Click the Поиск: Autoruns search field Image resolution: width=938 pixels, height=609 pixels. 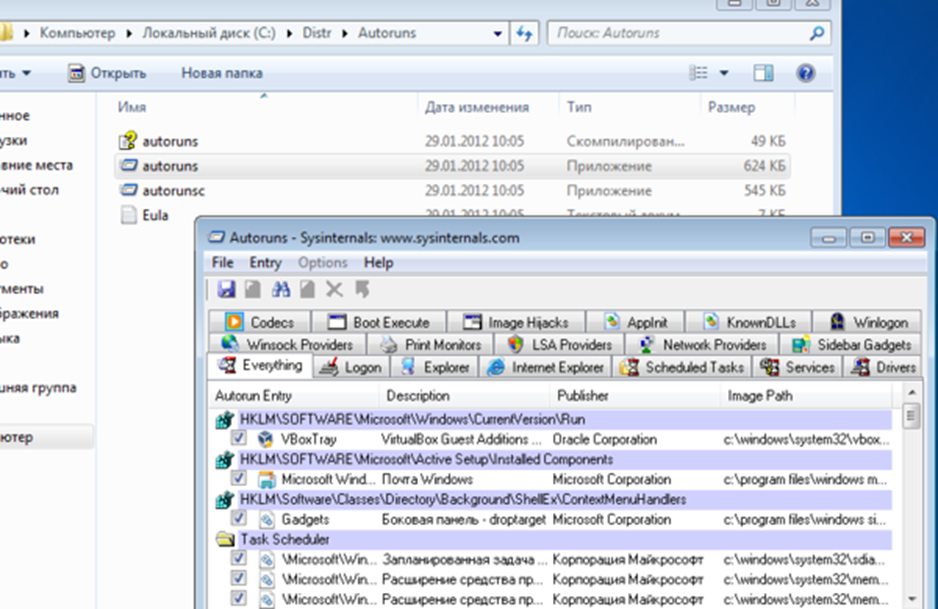[688, 33]
